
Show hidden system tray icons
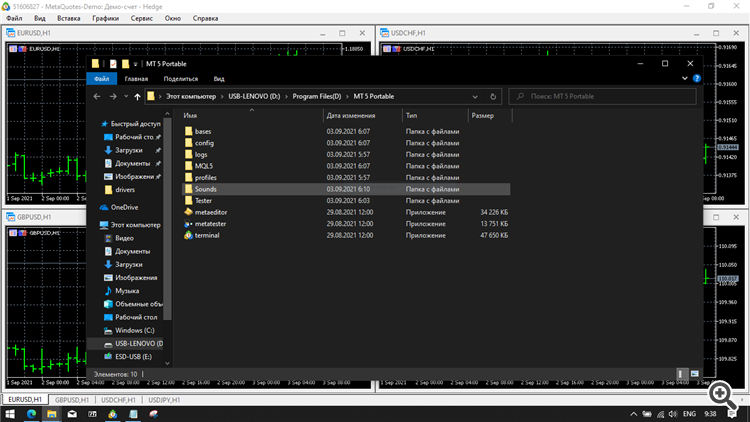(x=633, y=414)
